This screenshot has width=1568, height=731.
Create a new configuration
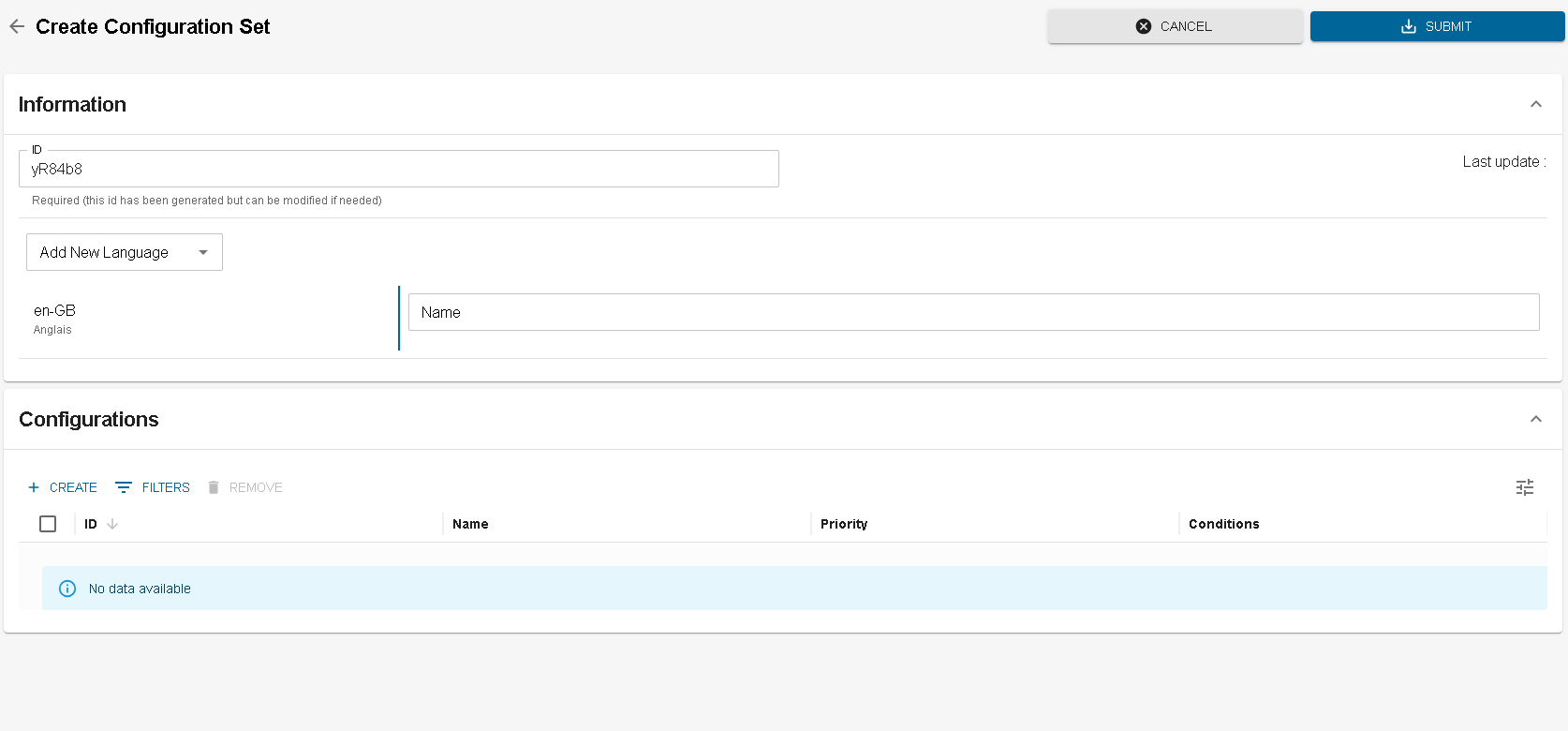click(x=63, y=487)
